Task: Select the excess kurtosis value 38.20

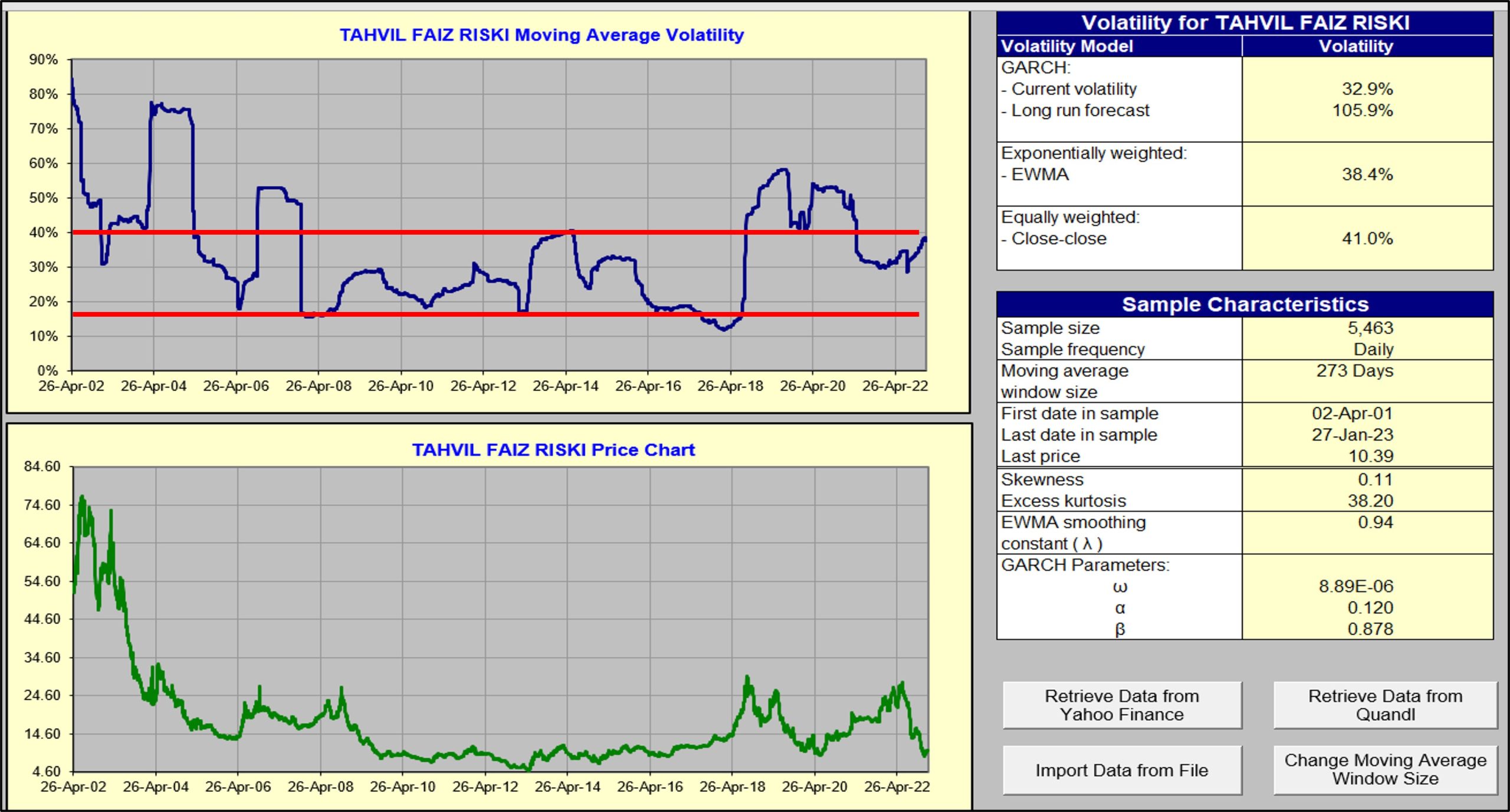Action: pyautogui.click(x=1371, y=501)
